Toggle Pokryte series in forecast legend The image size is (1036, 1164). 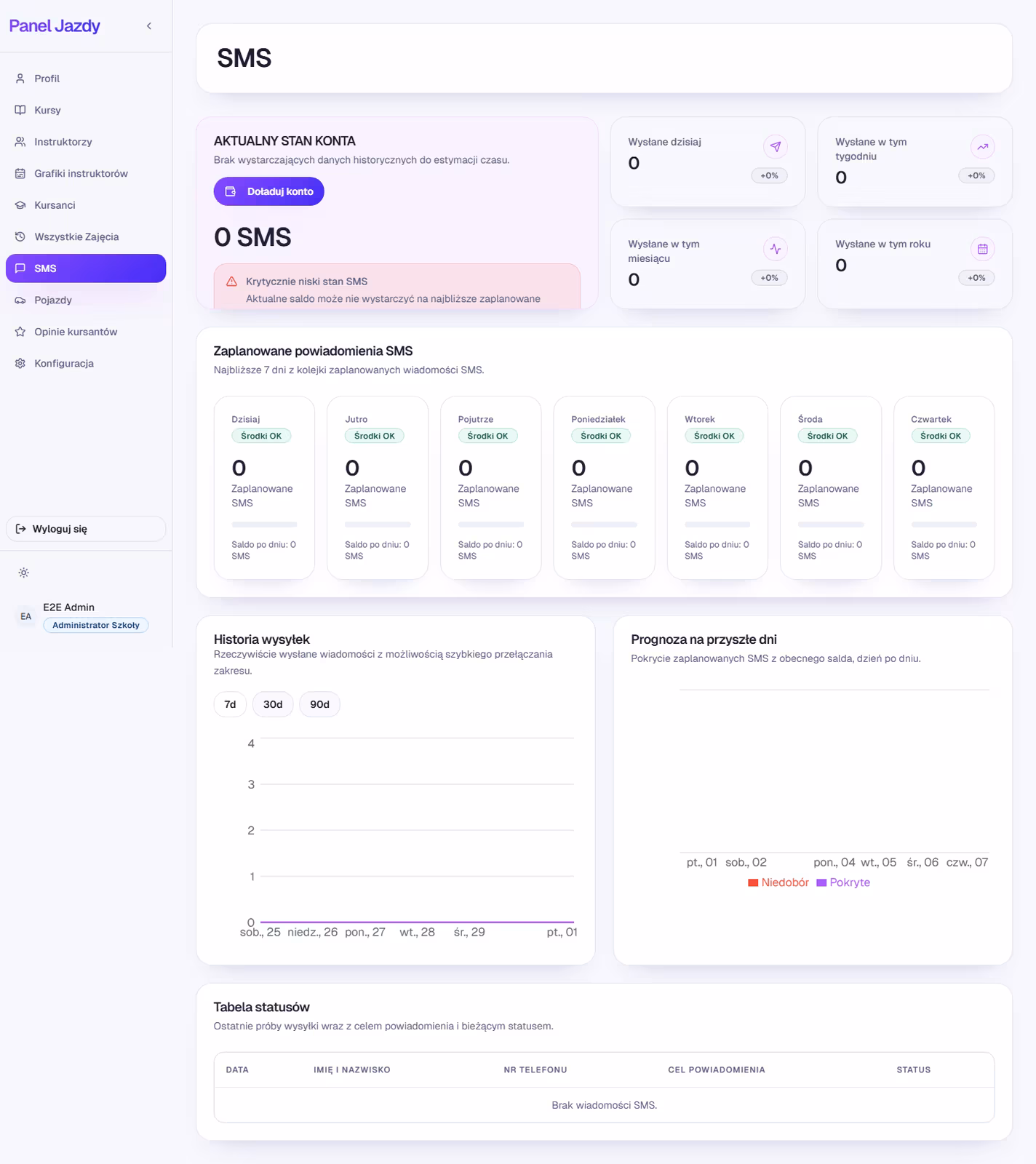coord(843,882)
